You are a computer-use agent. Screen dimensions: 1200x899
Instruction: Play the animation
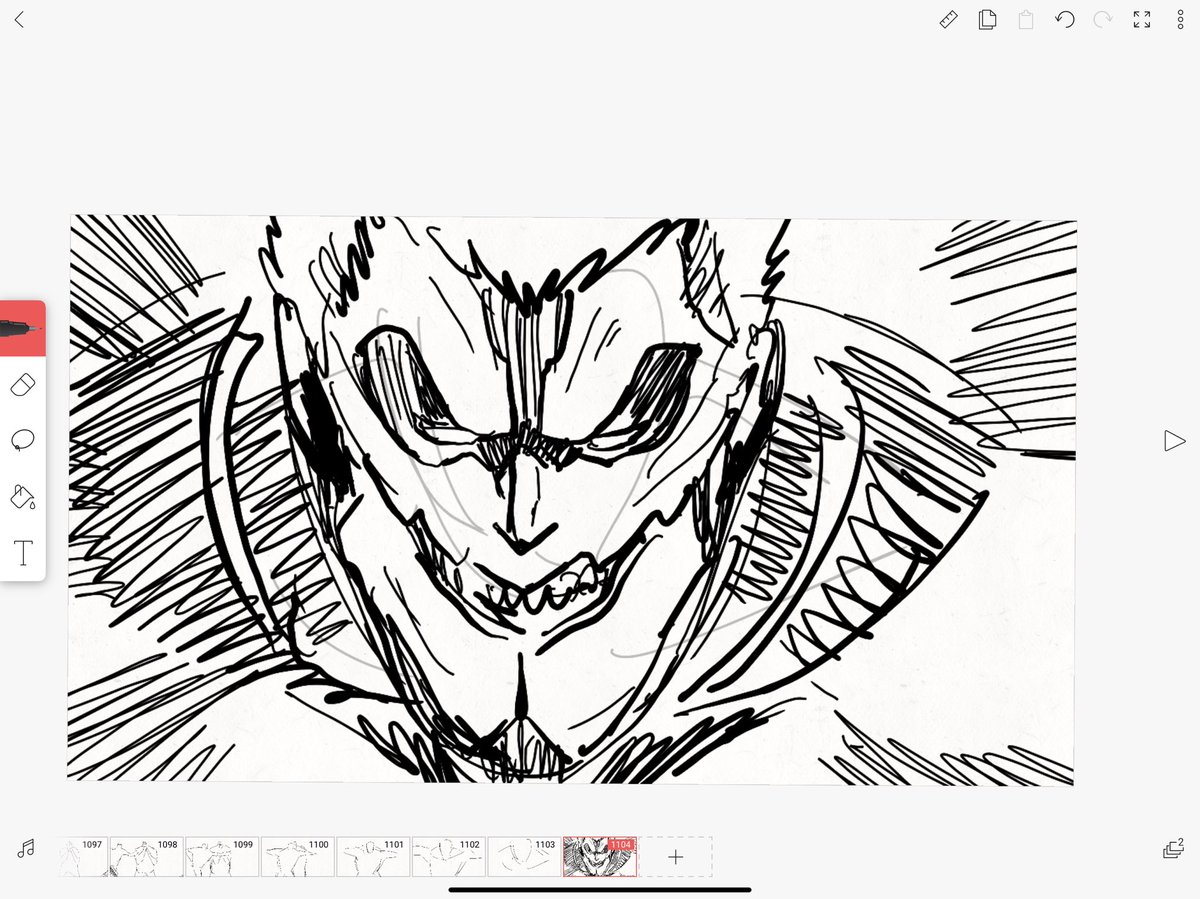[x=1175, y=441]
